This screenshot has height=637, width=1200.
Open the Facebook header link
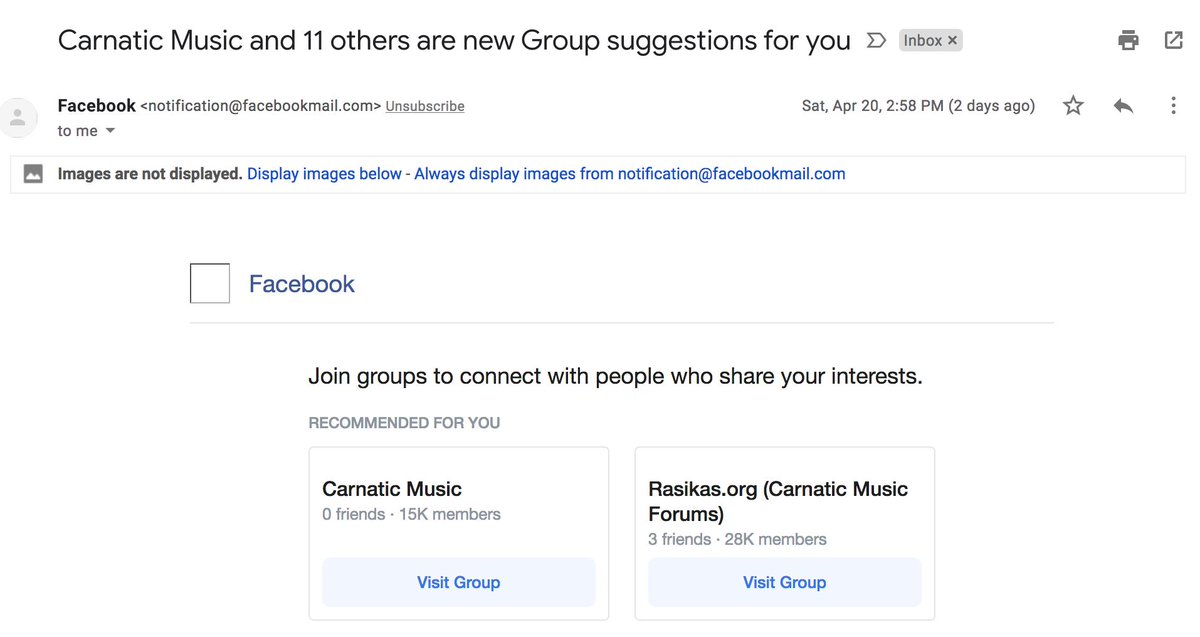click(x=302, y=284)
